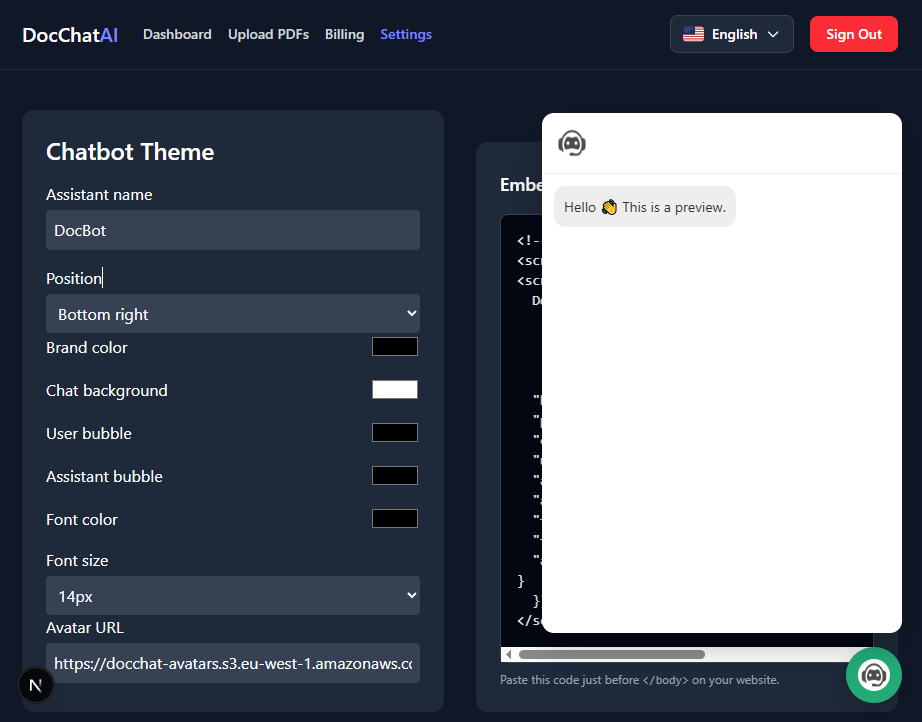The height and width of the screenshot is (722, 922).
Task: Click the Assistant name input showing DocBot
Action: [x=232, y=230]
